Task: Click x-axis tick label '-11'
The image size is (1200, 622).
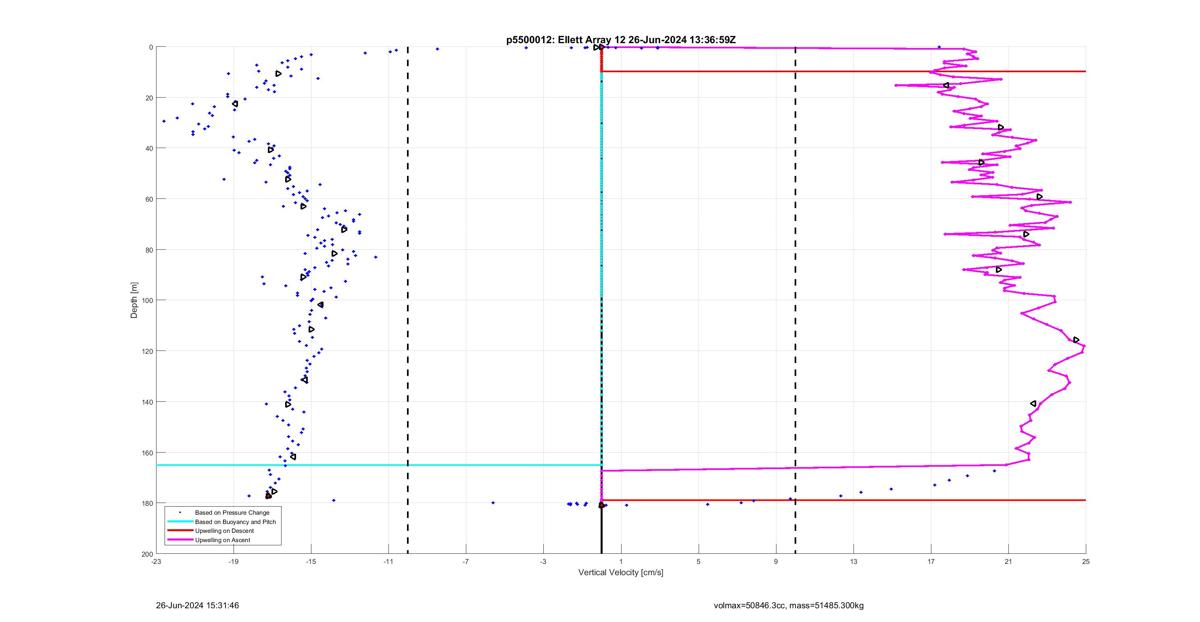Action: pos(388,562)
